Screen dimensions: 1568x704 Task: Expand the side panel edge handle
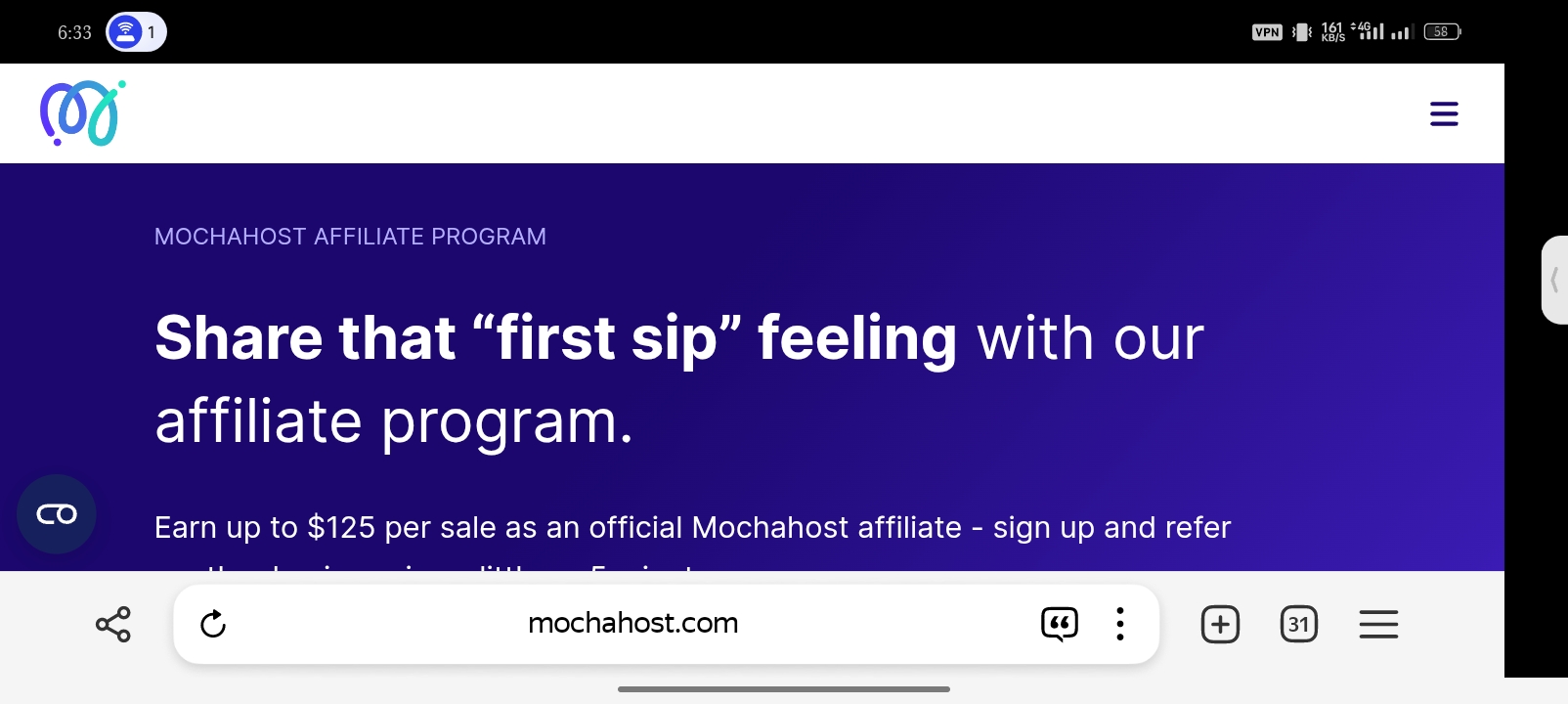1554,280
